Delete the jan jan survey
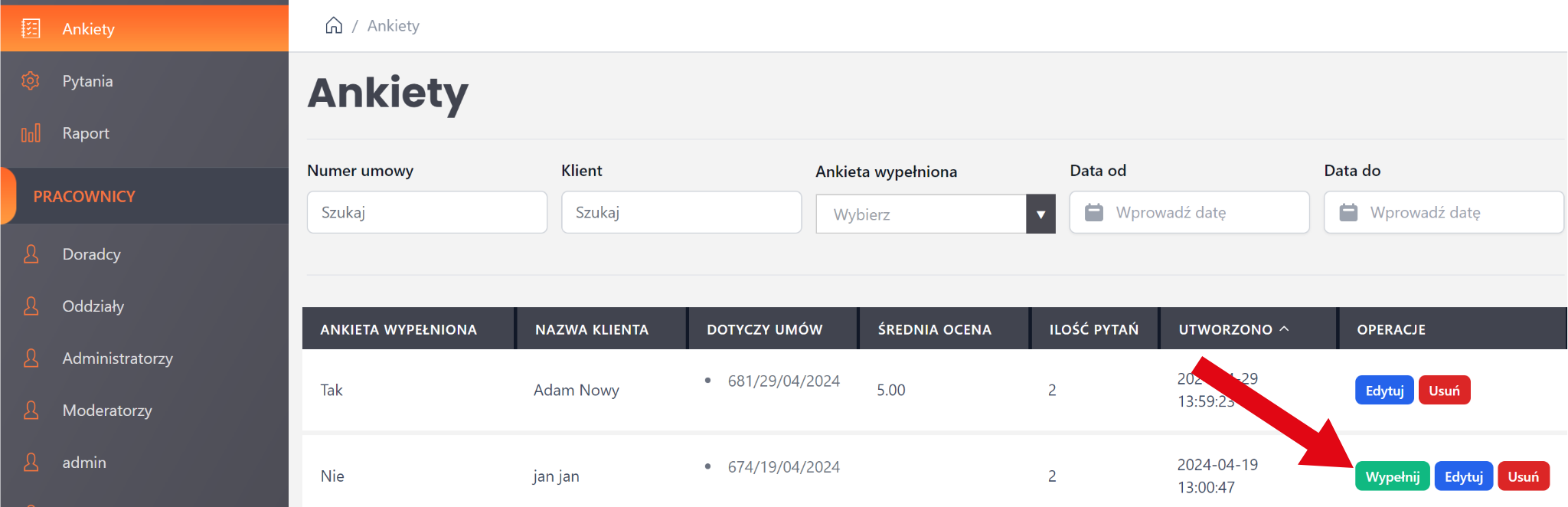This screenshot has width=1568, height=507. [1523, 476]
